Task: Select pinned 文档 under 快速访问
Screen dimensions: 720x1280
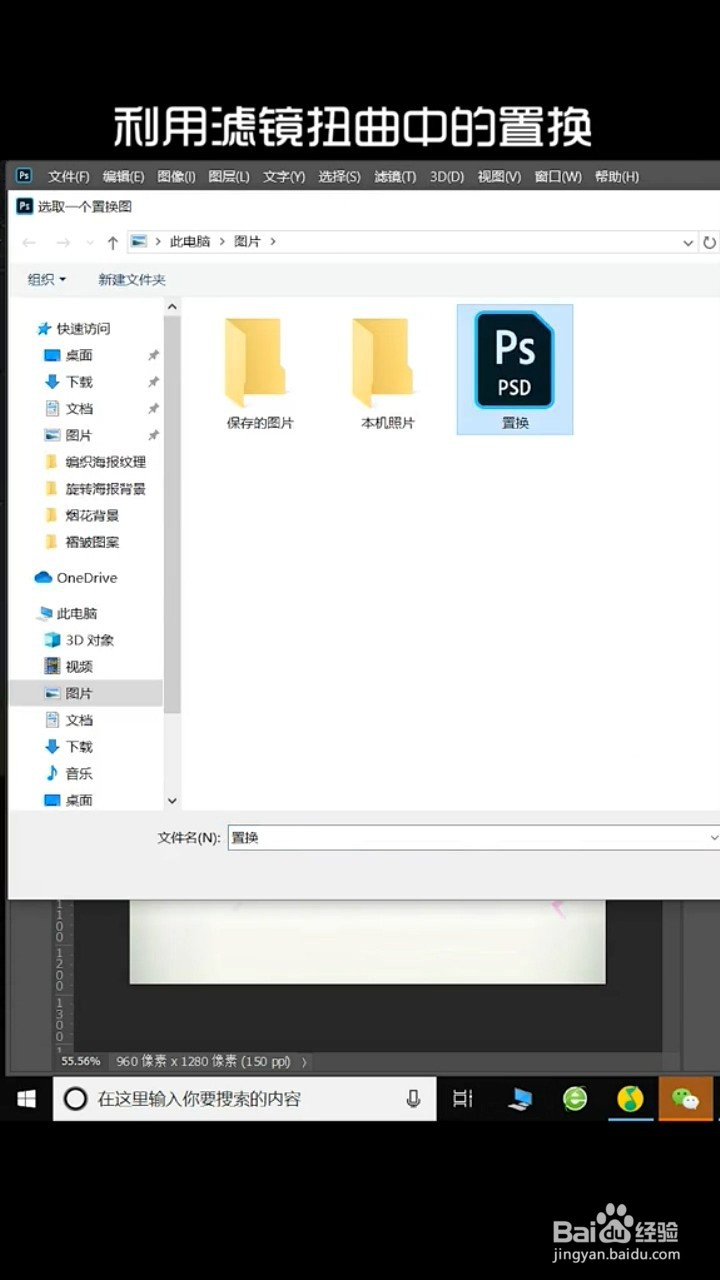Action: coord(70,408)
